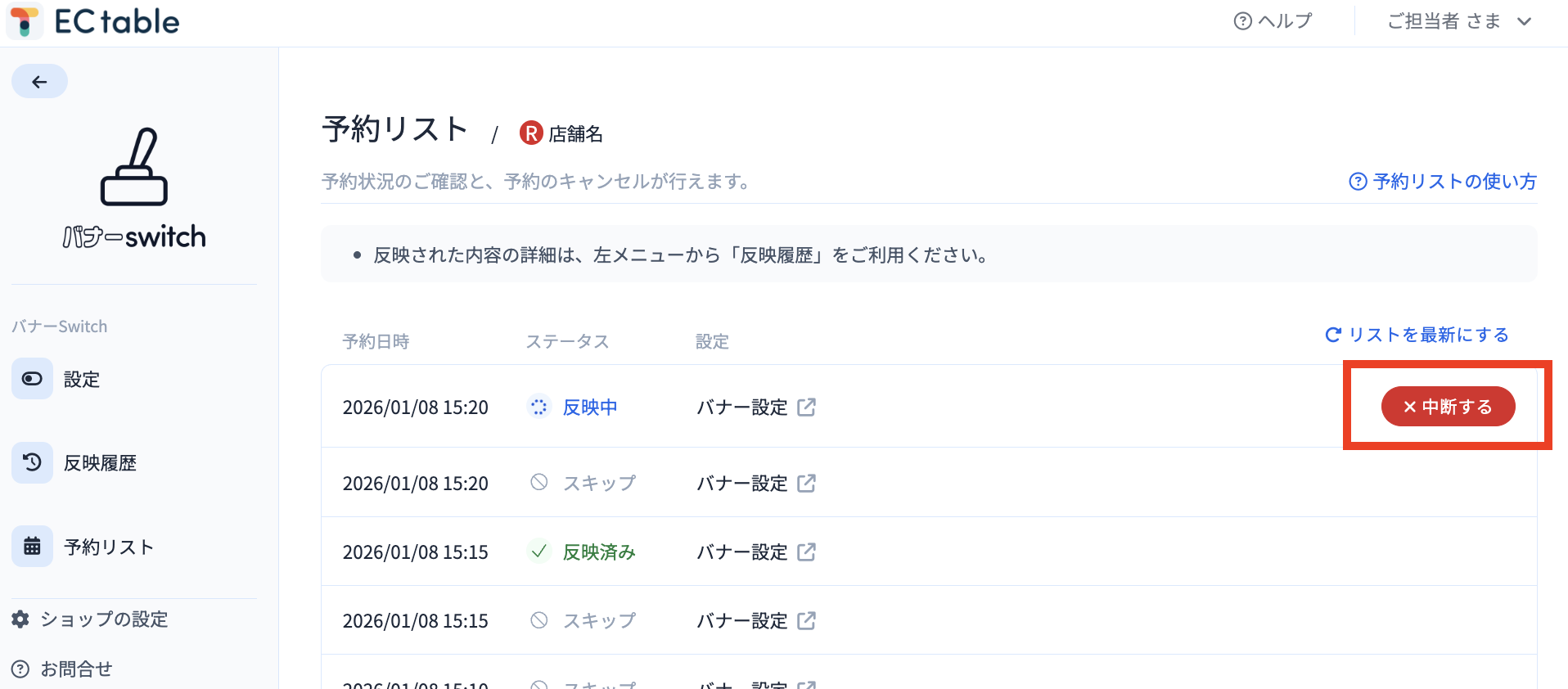Click the バナーSwitch section label in sidebar
Image resolution: width=1568 pixels, height=689 pixels.
(x=60, y=326)
